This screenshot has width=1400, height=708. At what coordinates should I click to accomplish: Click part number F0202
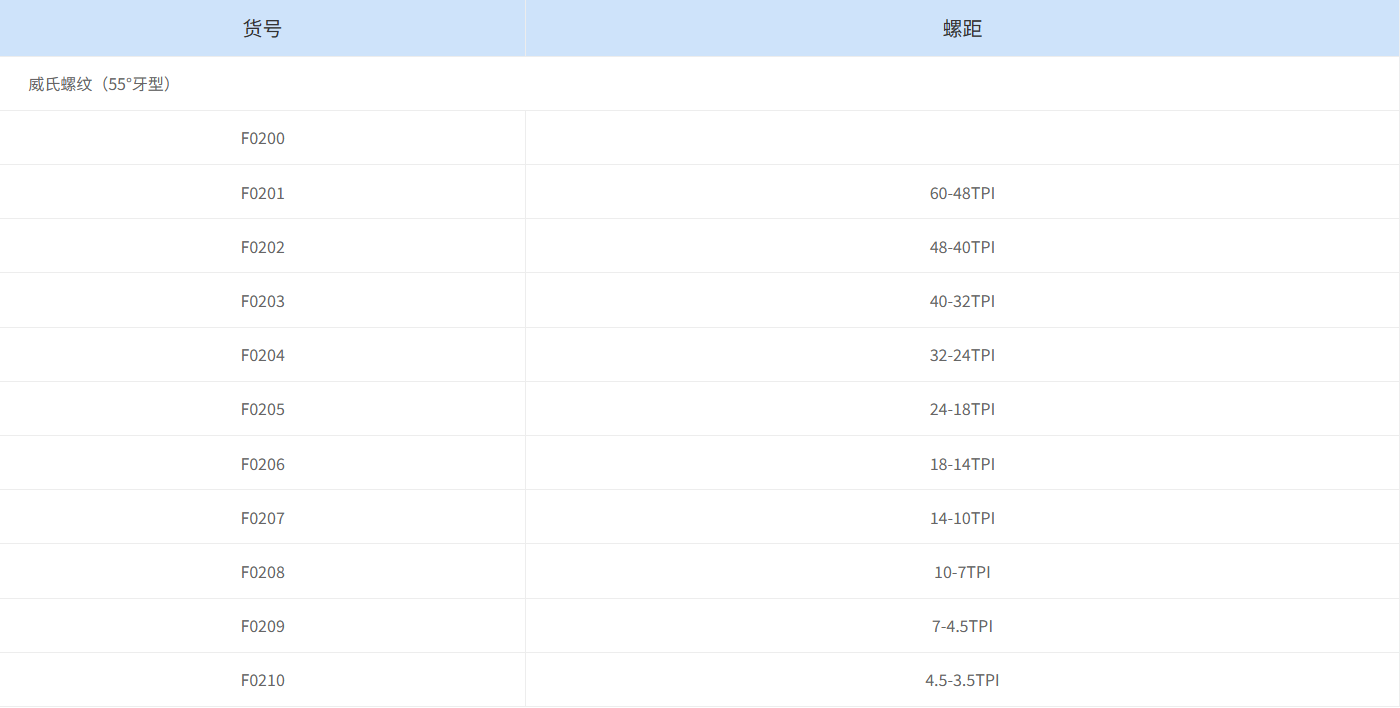pyautogui.click(x=262, y=247)
